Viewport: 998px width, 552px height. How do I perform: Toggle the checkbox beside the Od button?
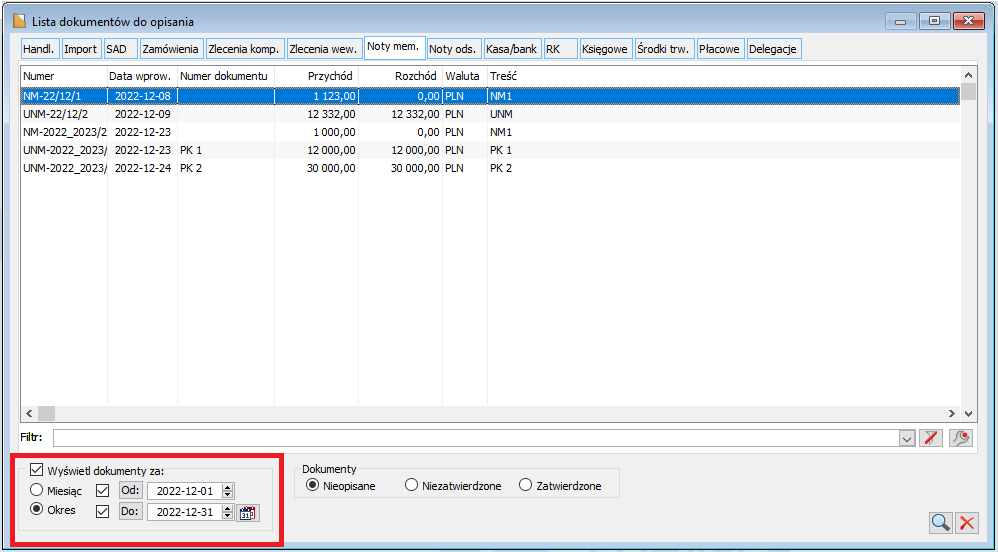point(102,491)
